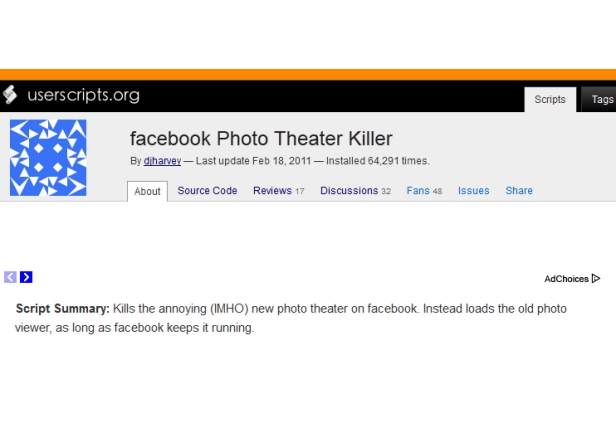Open the Discussions tab

tap(356, 191)
